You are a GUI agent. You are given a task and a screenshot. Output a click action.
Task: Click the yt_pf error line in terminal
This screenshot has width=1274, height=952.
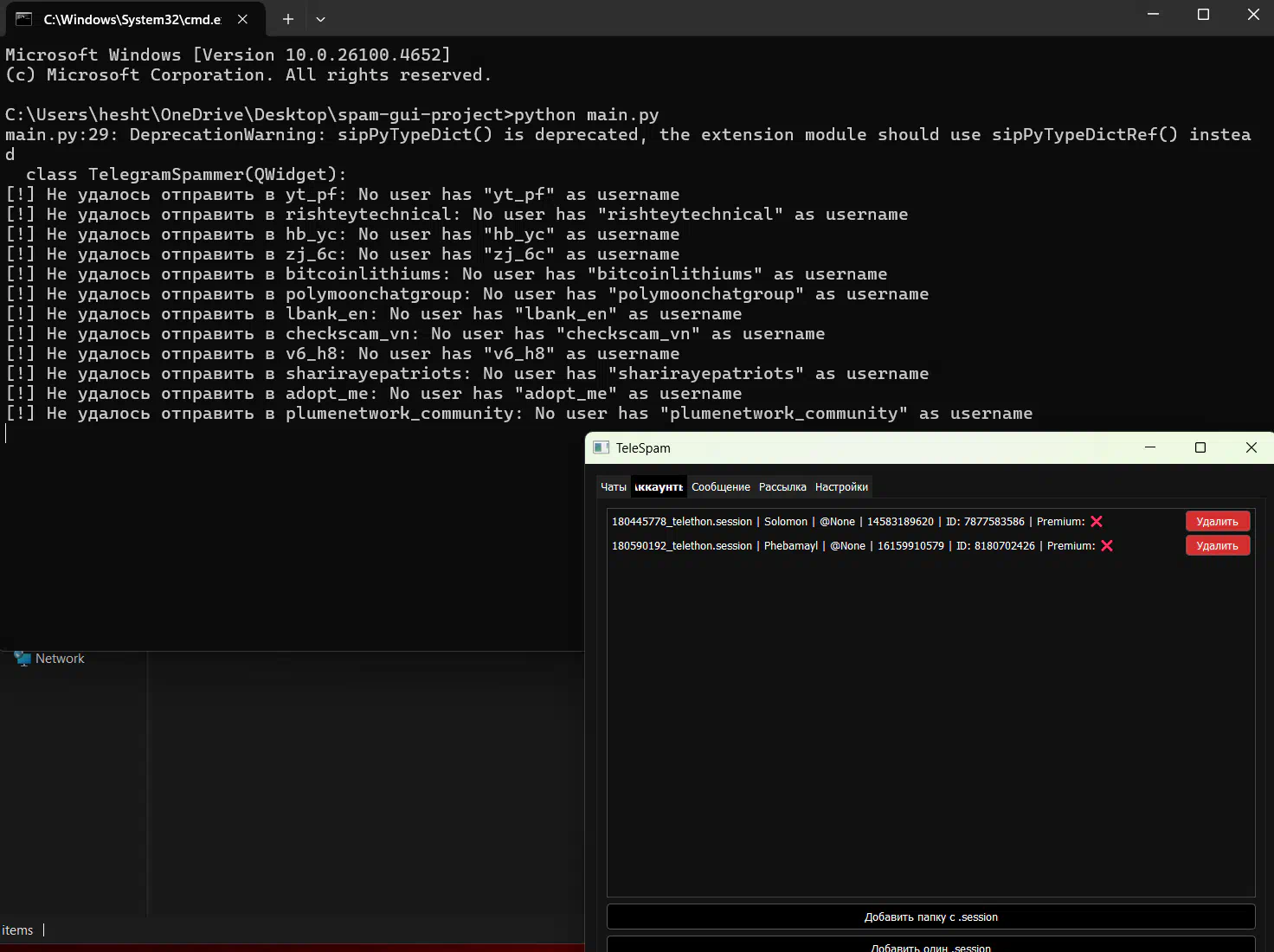[343, 195]
